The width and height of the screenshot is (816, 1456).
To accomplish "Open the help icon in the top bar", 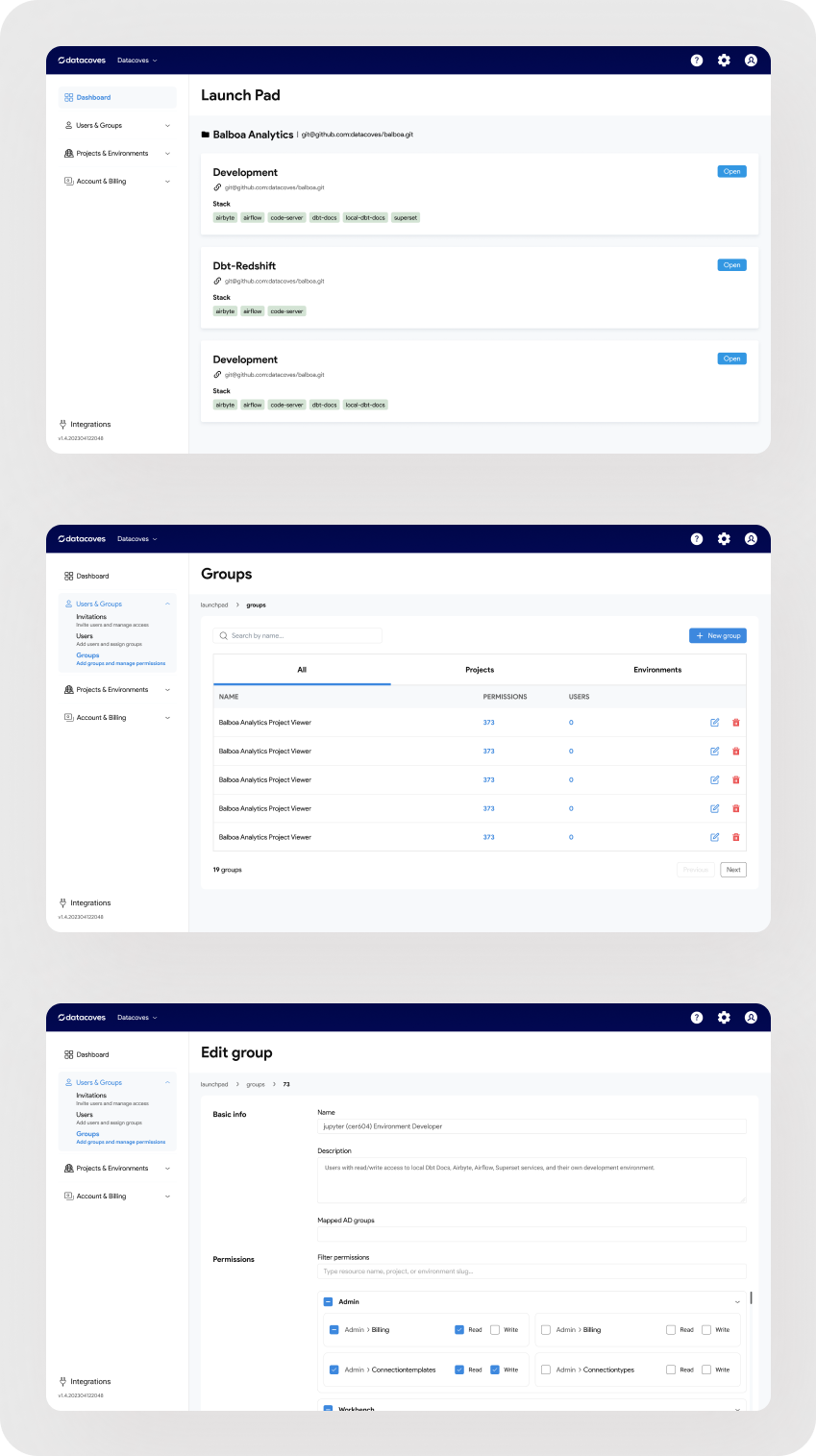I will (x=697, y=60).
